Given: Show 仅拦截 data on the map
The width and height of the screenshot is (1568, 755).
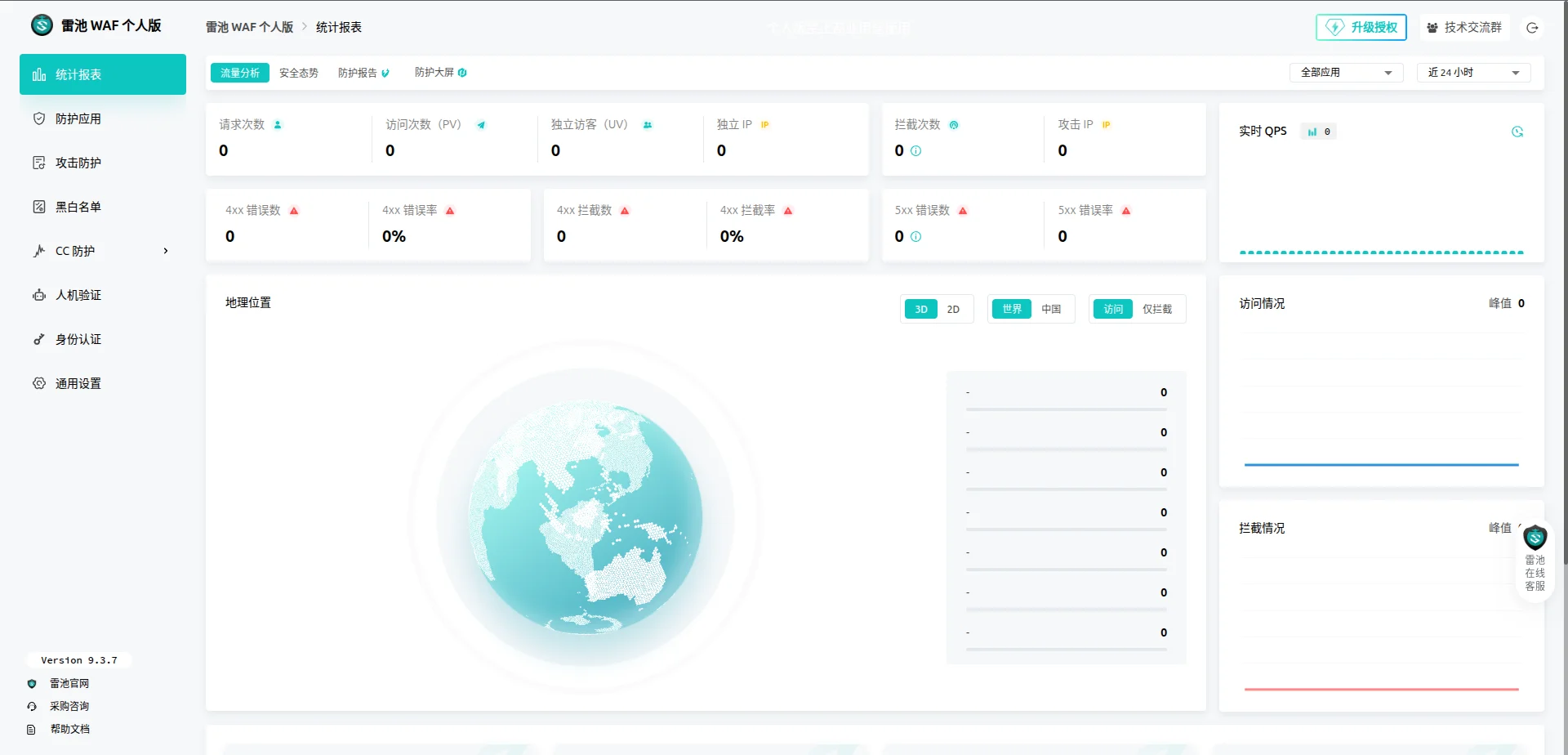Looking at the screenshot, I should click(x=1157, y=309).
